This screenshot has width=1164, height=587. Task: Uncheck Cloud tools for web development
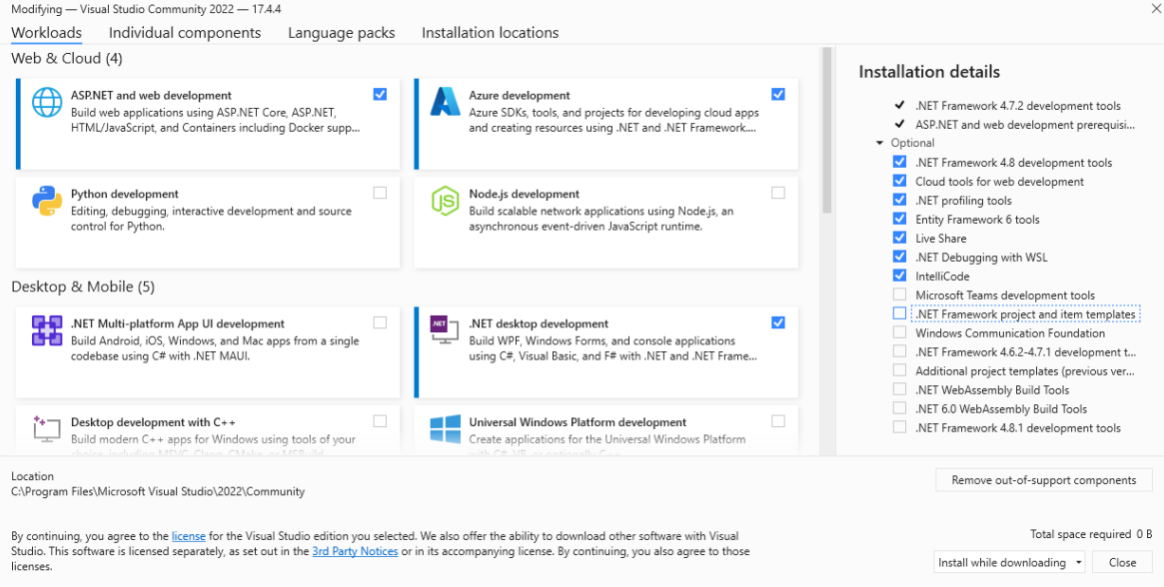pos(900,181)
